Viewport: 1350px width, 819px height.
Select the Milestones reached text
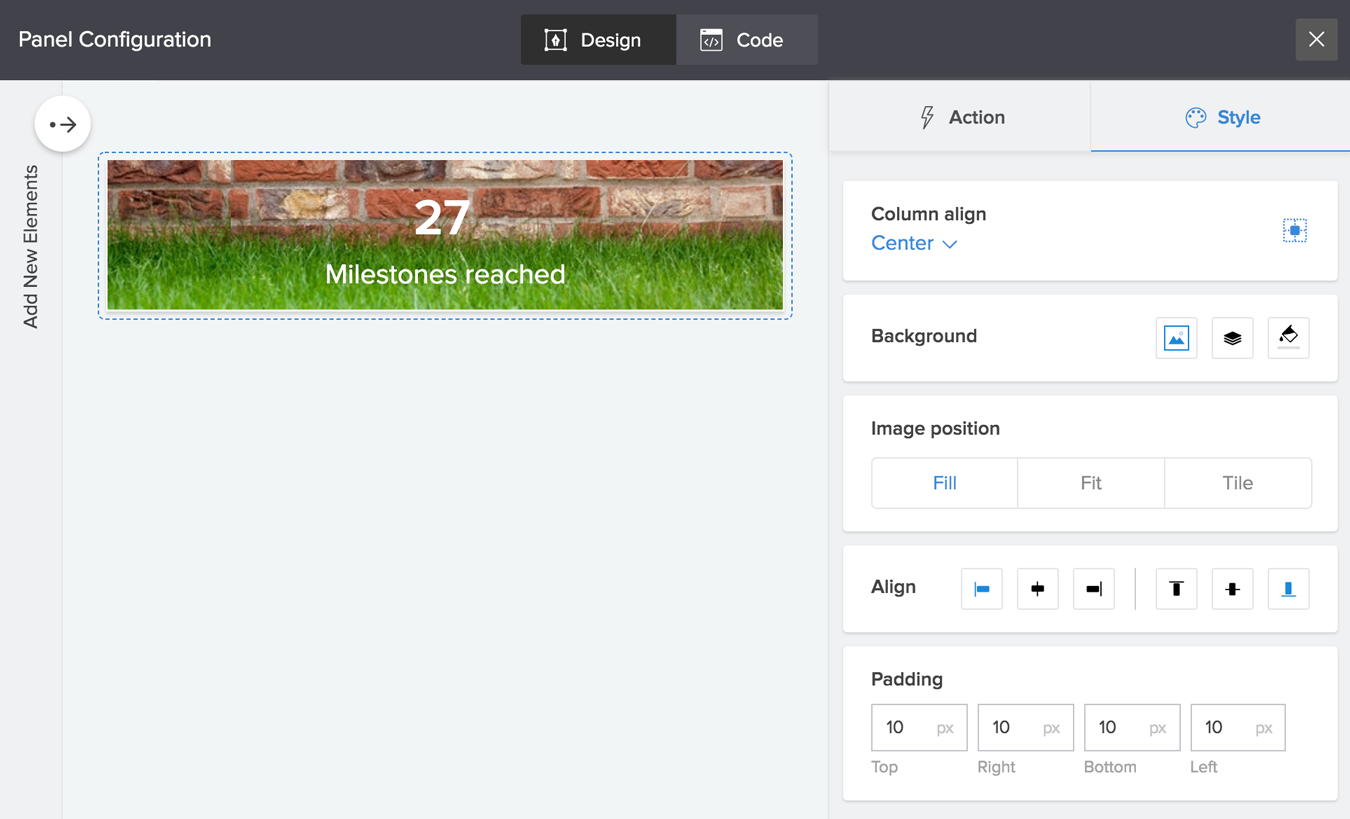point(445,274)
